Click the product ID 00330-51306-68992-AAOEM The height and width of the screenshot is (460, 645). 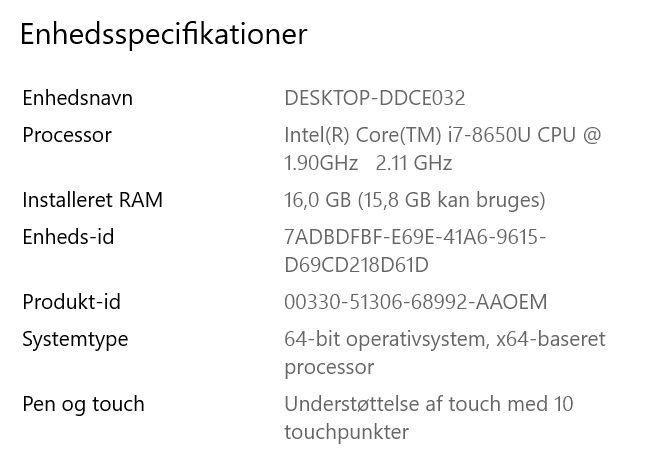pyautogui.click(x=416, y=302)
